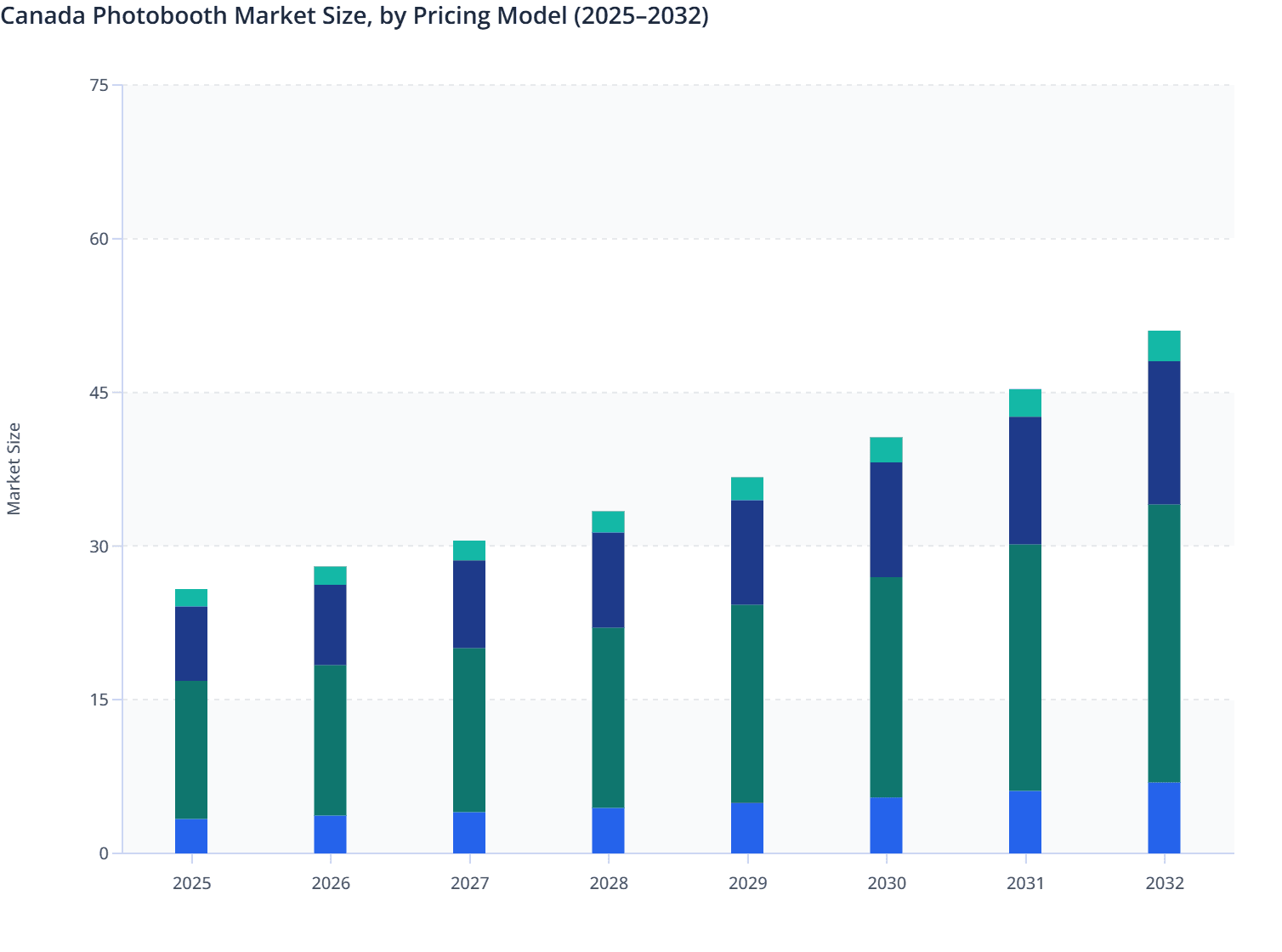Image resolution: width=1282 pixels, height=952 pixels.
Task: Click the blue bottom segment of 2025 bar
Action: click(191, 837)
